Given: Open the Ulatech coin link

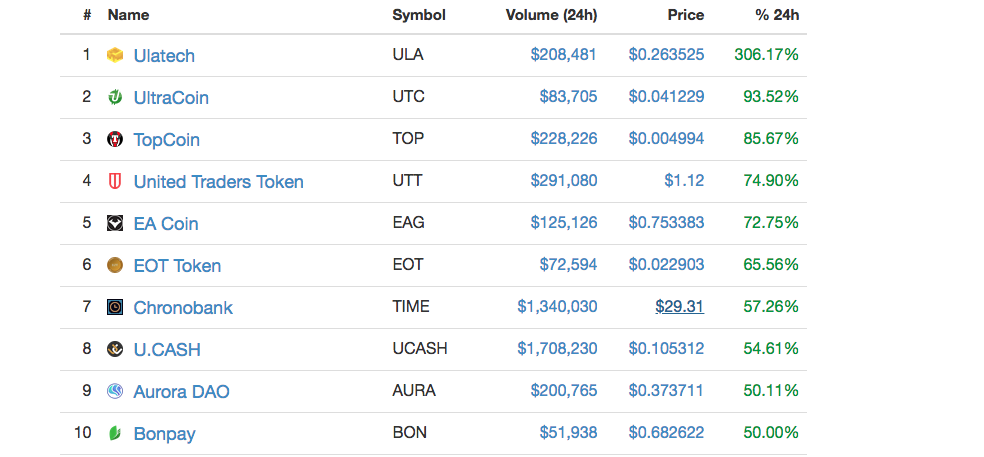Looking at the screenshot, I should click(164, 56).
